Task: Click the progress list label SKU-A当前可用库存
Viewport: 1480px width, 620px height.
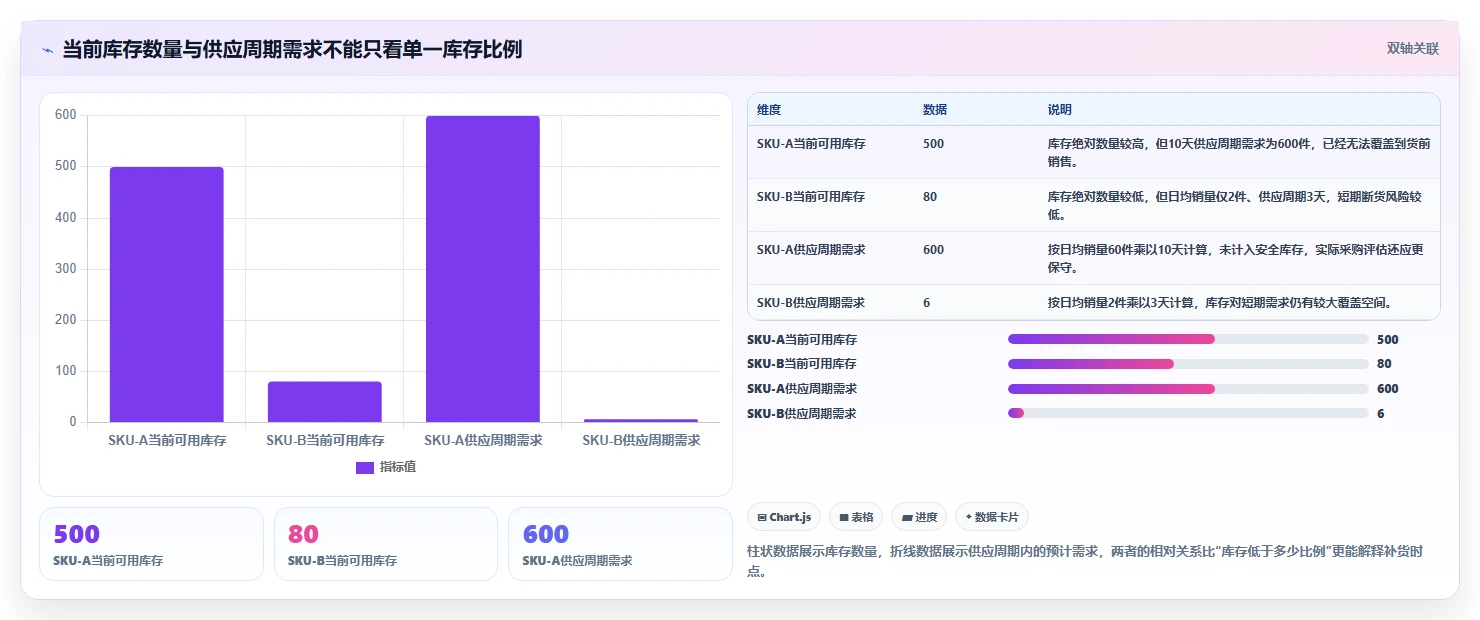Action: 802,340
